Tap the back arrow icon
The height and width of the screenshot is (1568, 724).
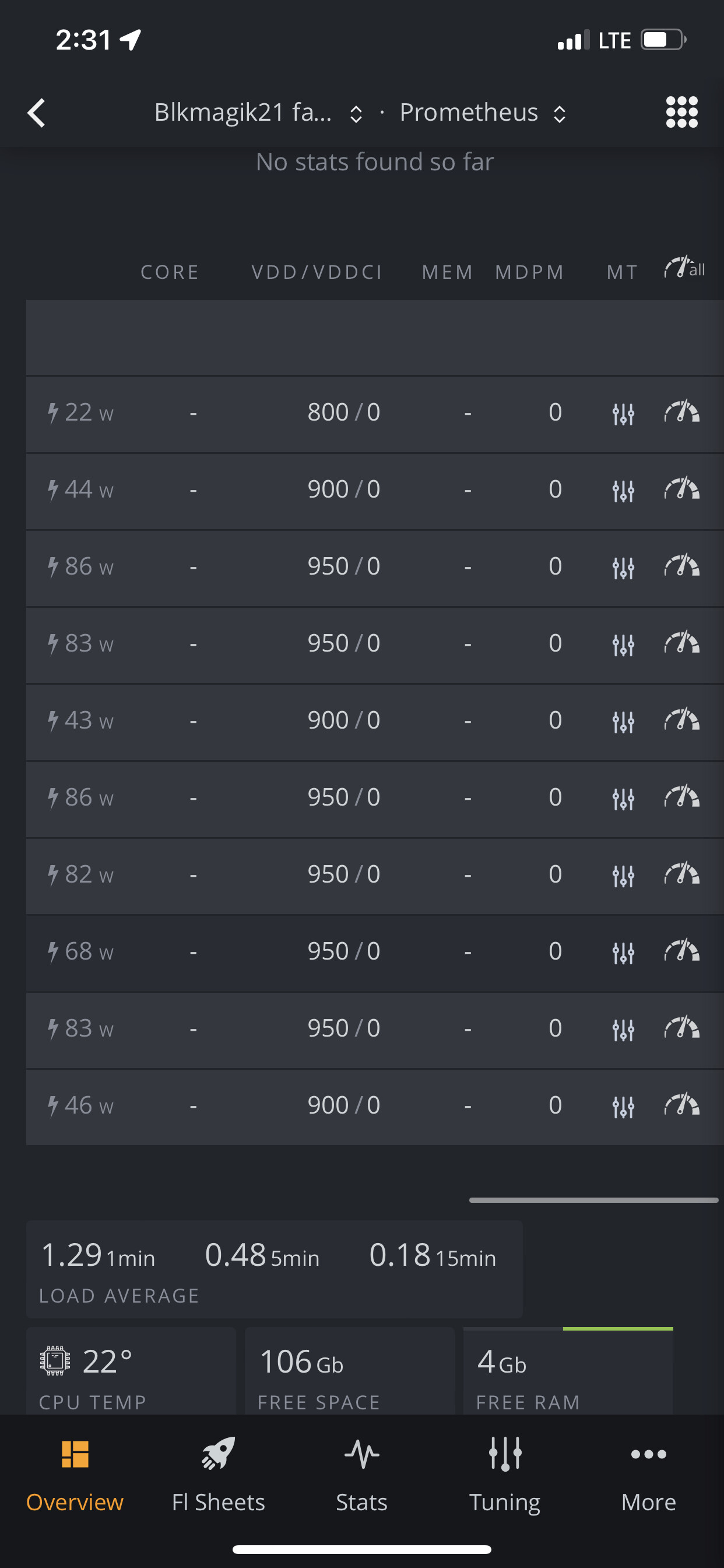pos(37,113)
